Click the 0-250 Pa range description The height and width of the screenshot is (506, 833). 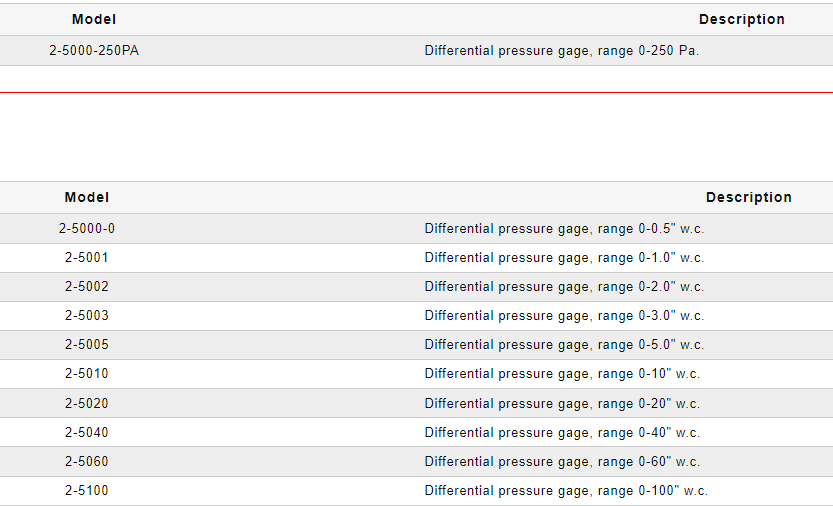pyautogui.click(x=561, y=50)
